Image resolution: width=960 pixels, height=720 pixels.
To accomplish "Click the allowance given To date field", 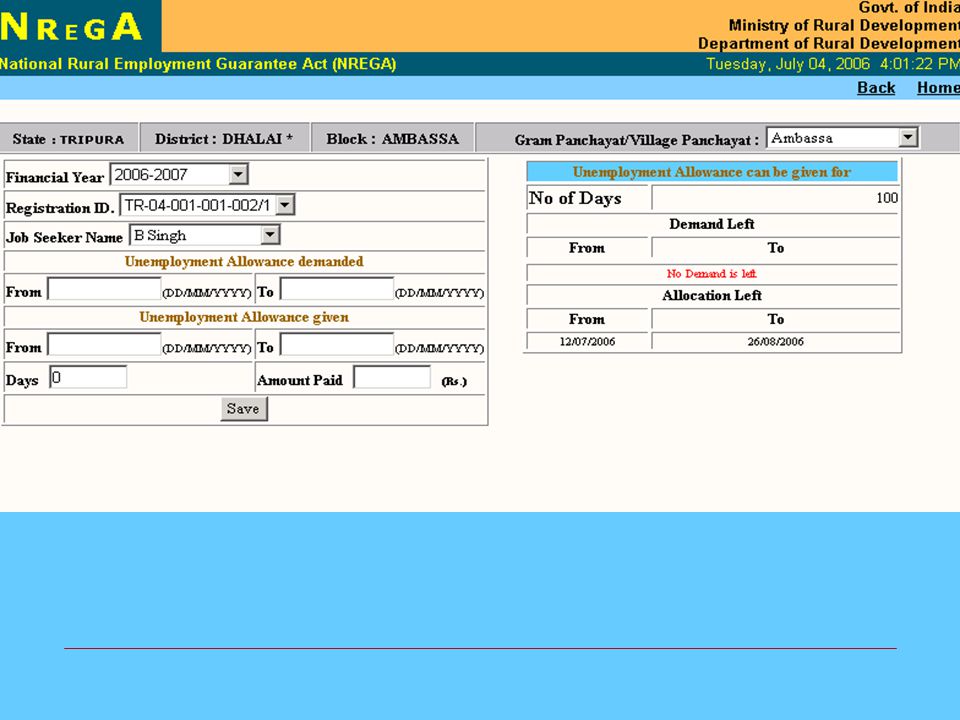I will pyautogui.click(x=337, y=344).
